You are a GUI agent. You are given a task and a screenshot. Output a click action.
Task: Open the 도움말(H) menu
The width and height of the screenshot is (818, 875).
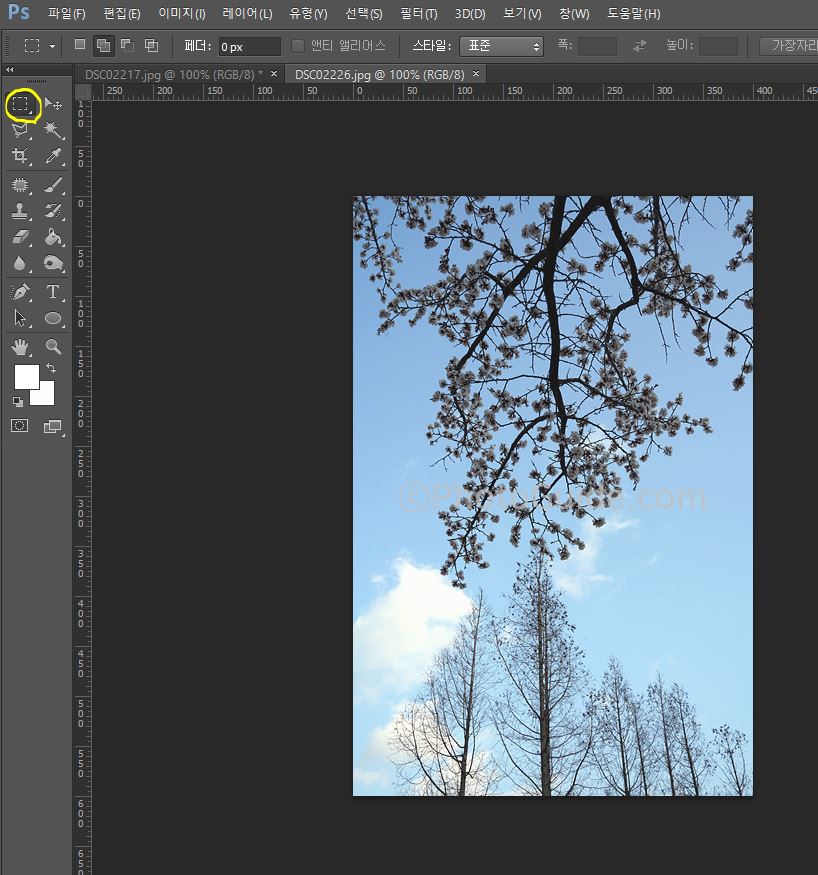(x=633, y=13)
